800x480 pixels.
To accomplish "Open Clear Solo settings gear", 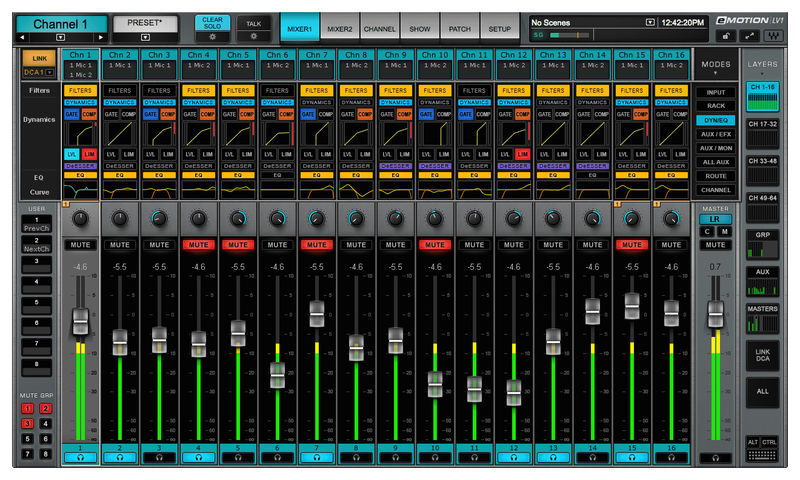I will pos(212,37).
